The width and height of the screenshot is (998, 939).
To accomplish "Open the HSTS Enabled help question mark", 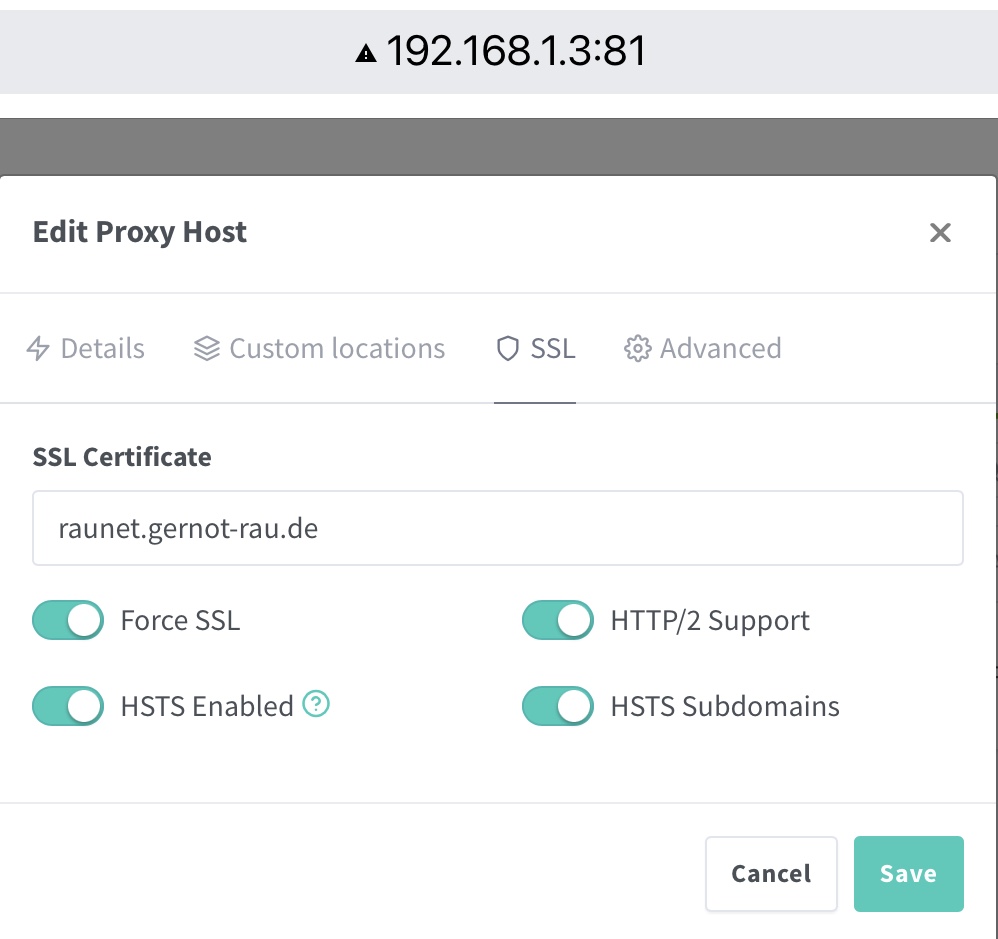I will (x=315, y=705).
